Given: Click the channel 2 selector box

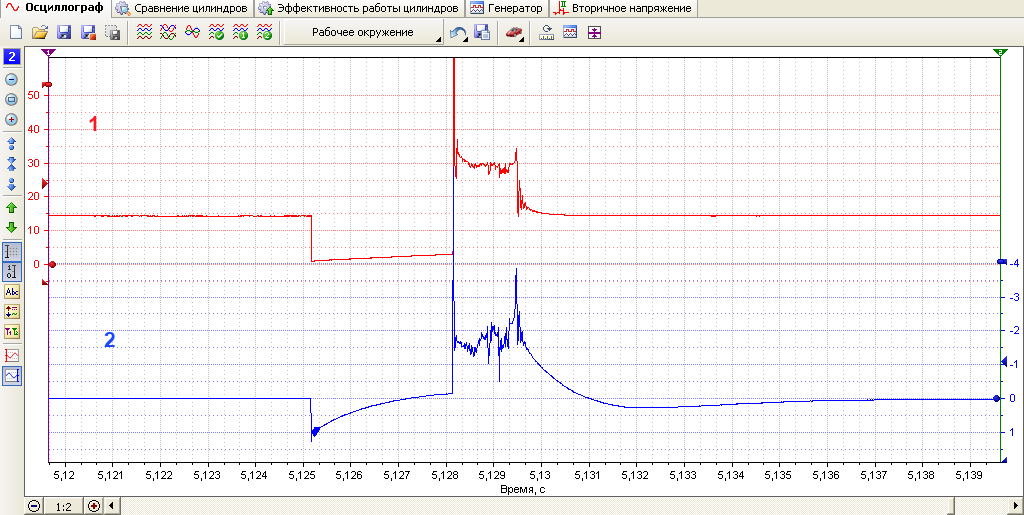Looking at the screenshot, I should pyautogui.click(x=12, y=56).
